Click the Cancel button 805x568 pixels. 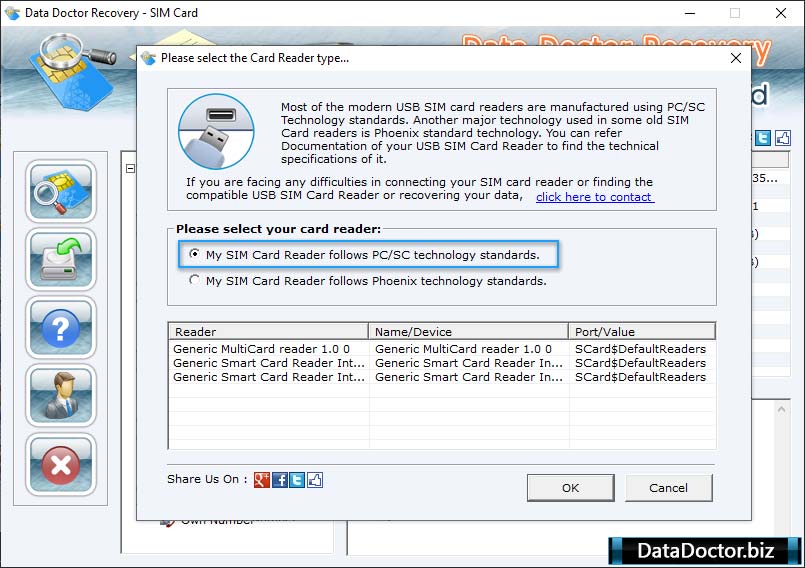point(668,487)
